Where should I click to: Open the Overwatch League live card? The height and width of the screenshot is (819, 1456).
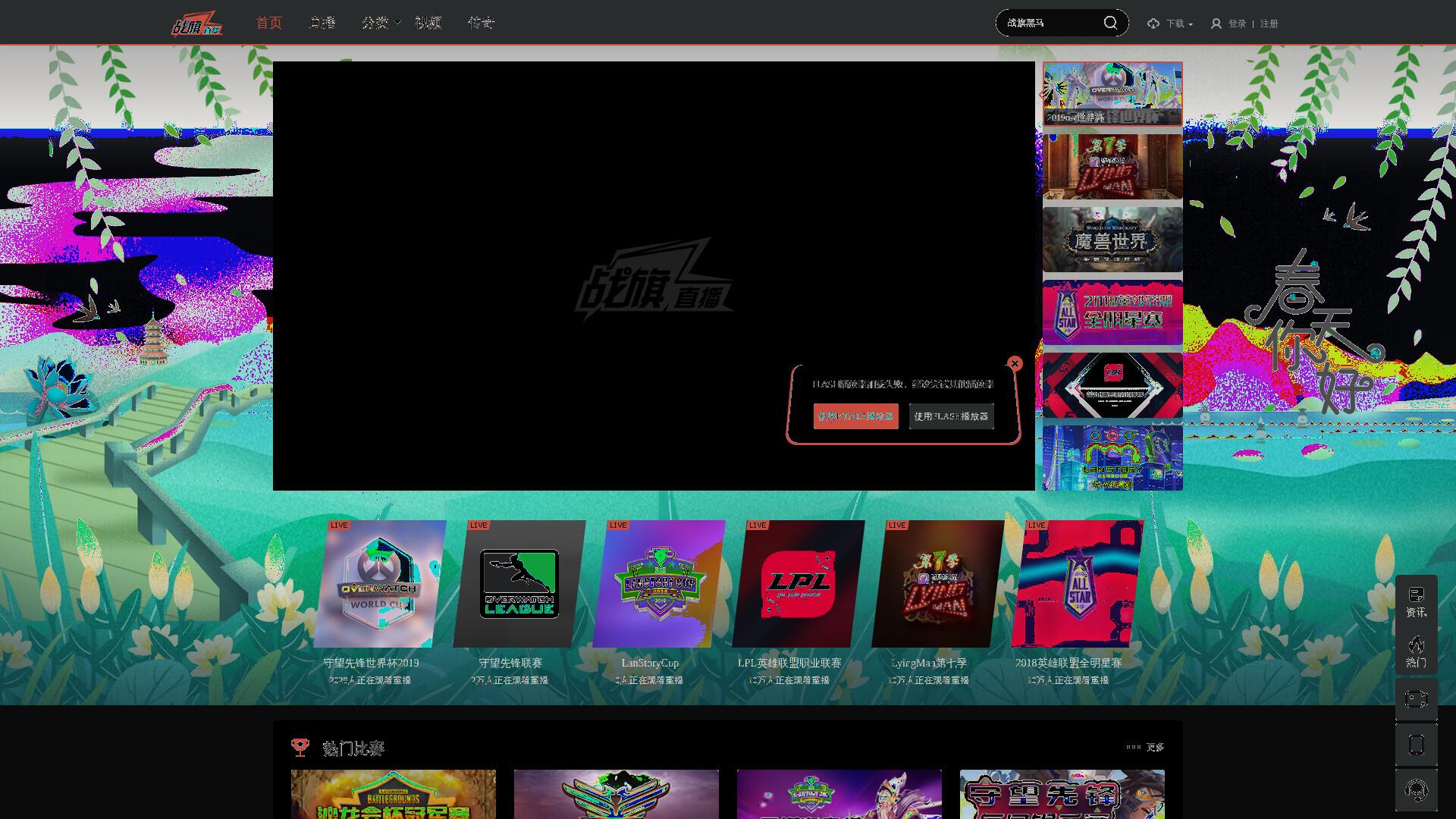[x=519, y=584]
